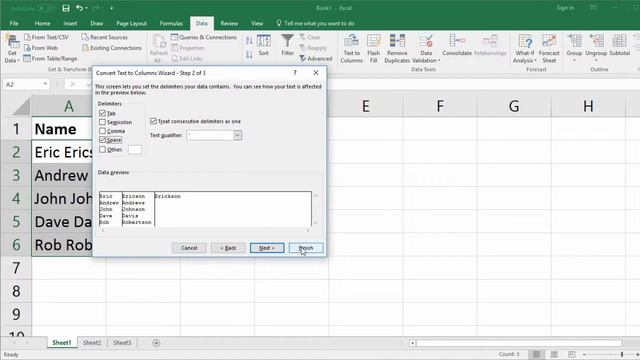
Task: Open the Text qualifier dropdown
Action: [x=238, y=135]
